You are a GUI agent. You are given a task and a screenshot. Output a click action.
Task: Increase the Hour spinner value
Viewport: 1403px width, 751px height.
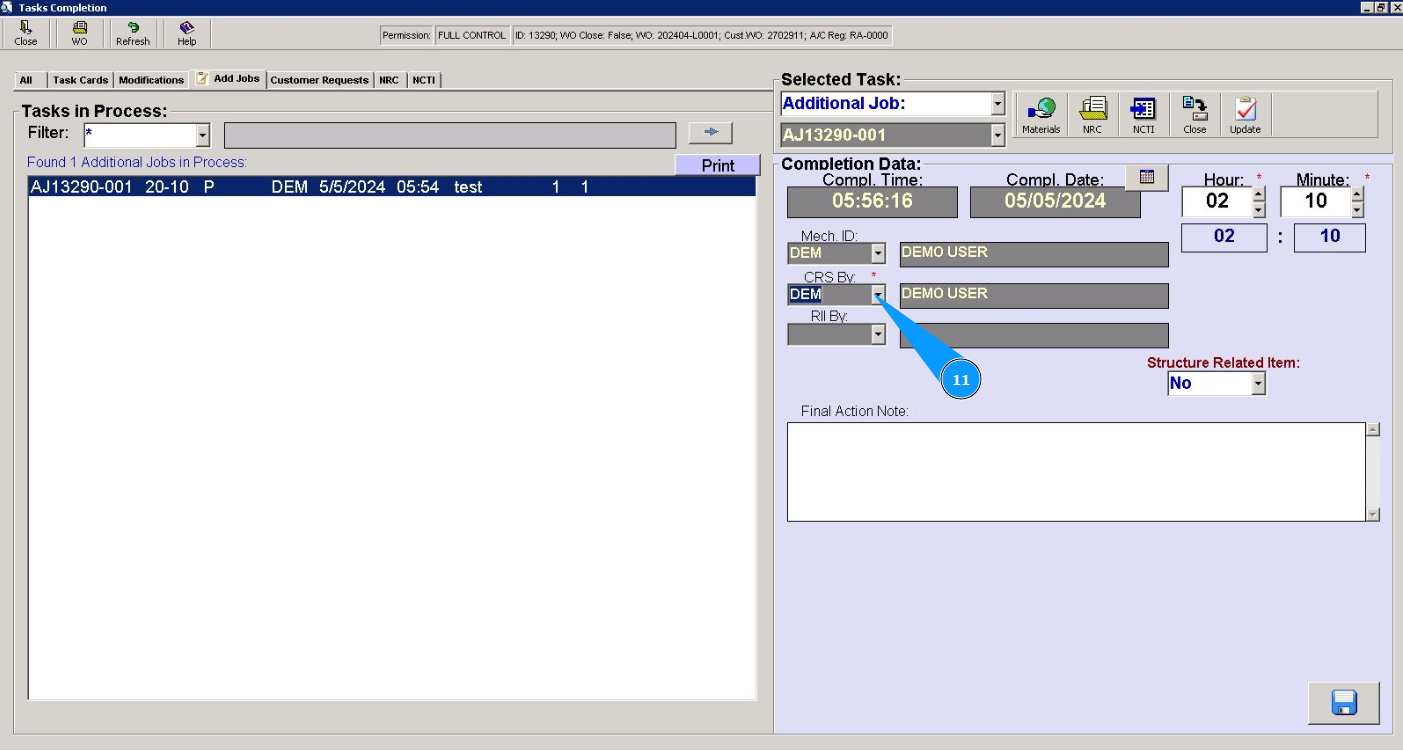pyautogui.click(x=1258, y=194)
